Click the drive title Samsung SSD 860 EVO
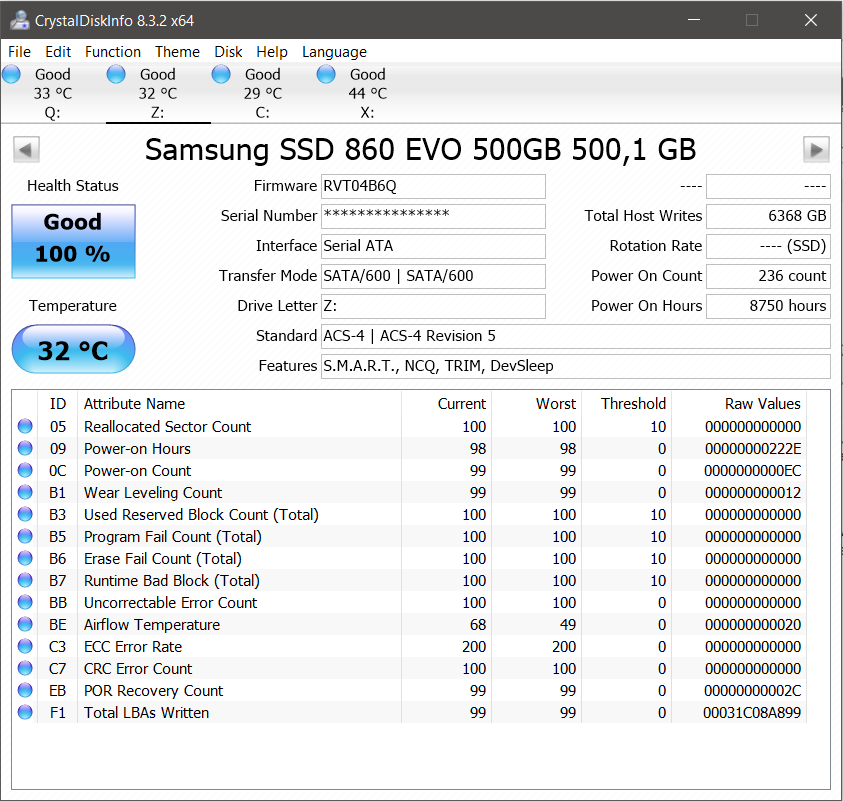This screenshot has width=843, height=801. pos(420,149)
